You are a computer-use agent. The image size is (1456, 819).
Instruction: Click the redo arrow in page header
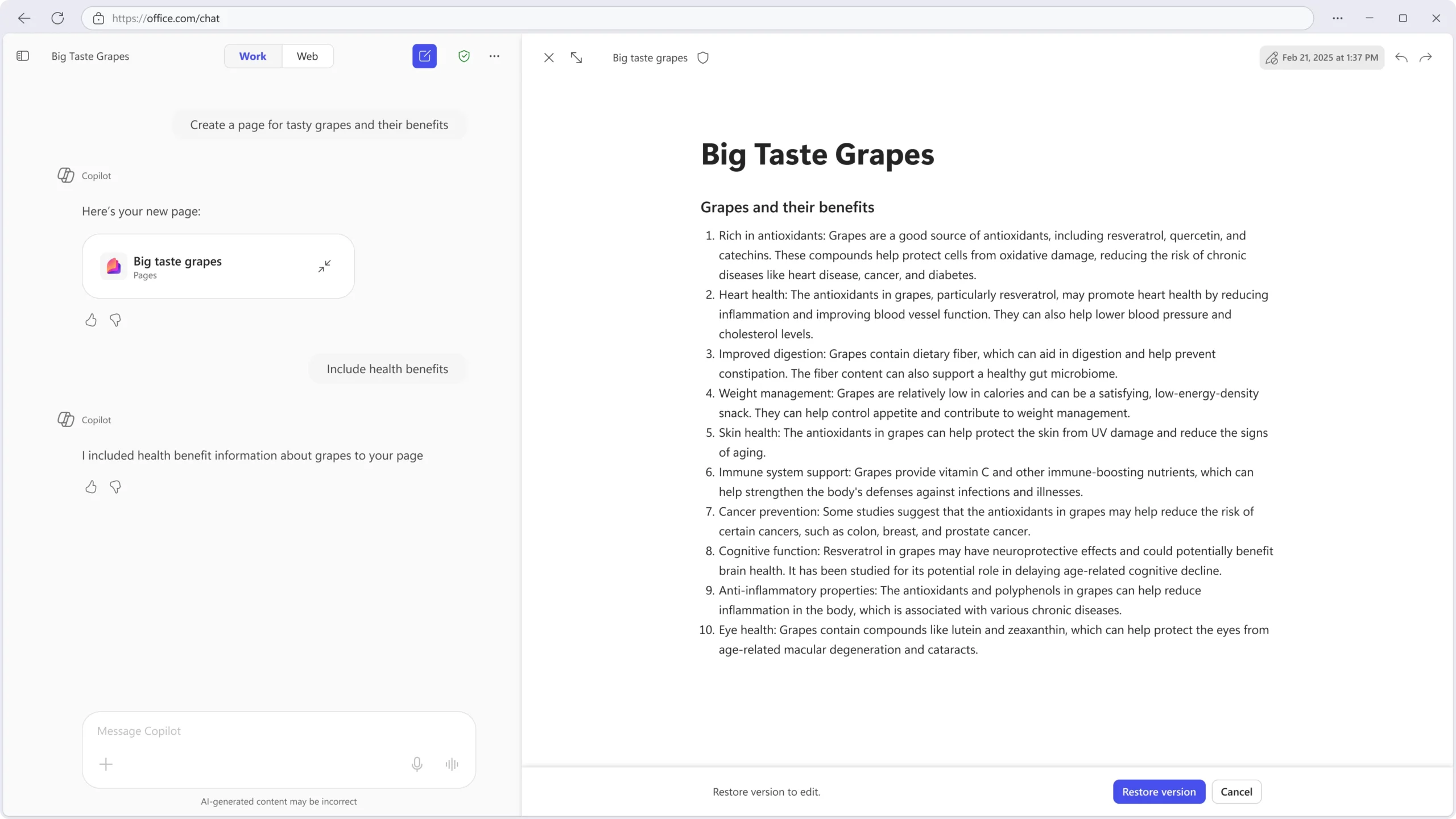(1426, 58)
